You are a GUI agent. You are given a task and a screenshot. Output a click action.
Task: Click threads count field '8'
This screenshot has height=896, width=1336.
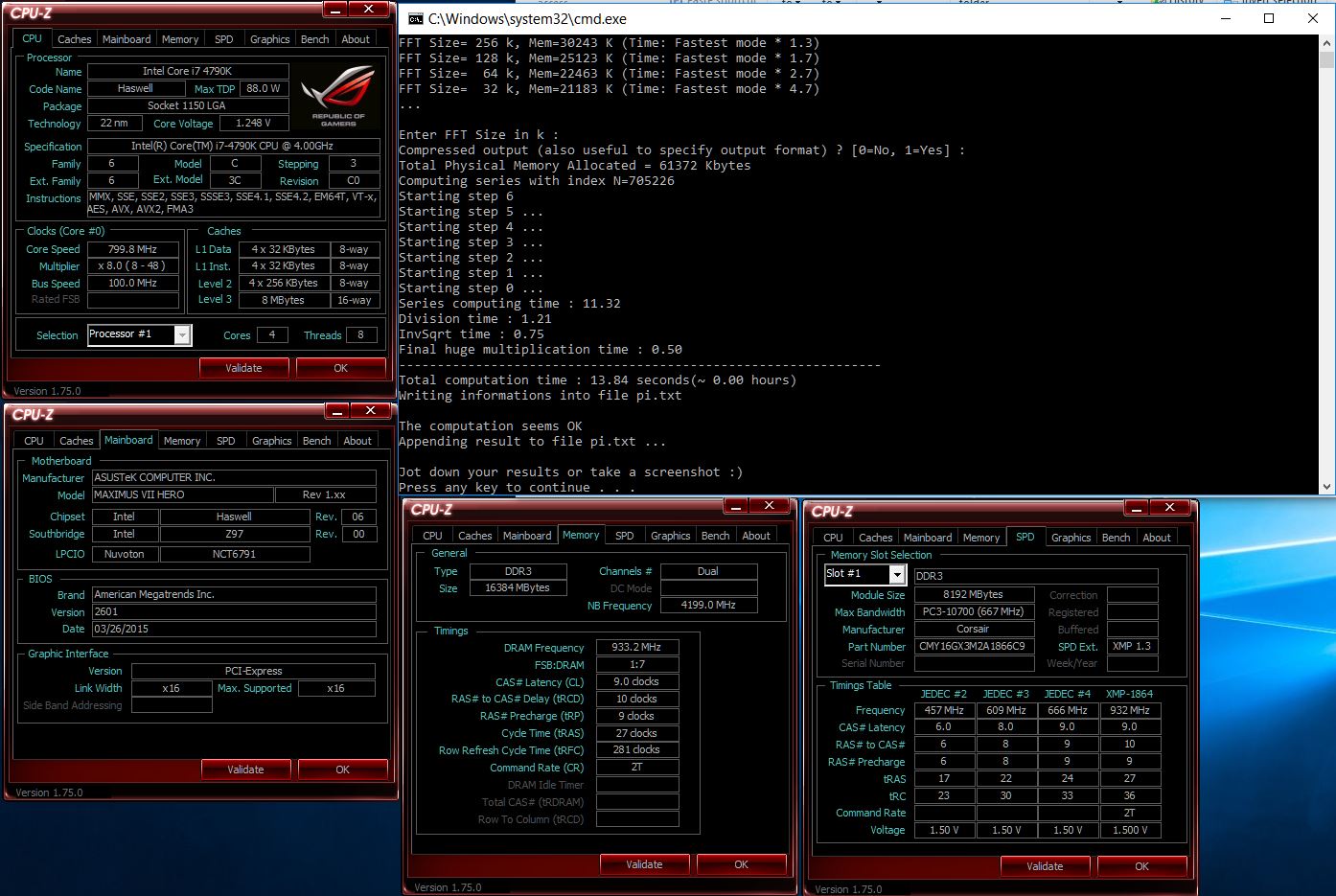tap(360, 334)
